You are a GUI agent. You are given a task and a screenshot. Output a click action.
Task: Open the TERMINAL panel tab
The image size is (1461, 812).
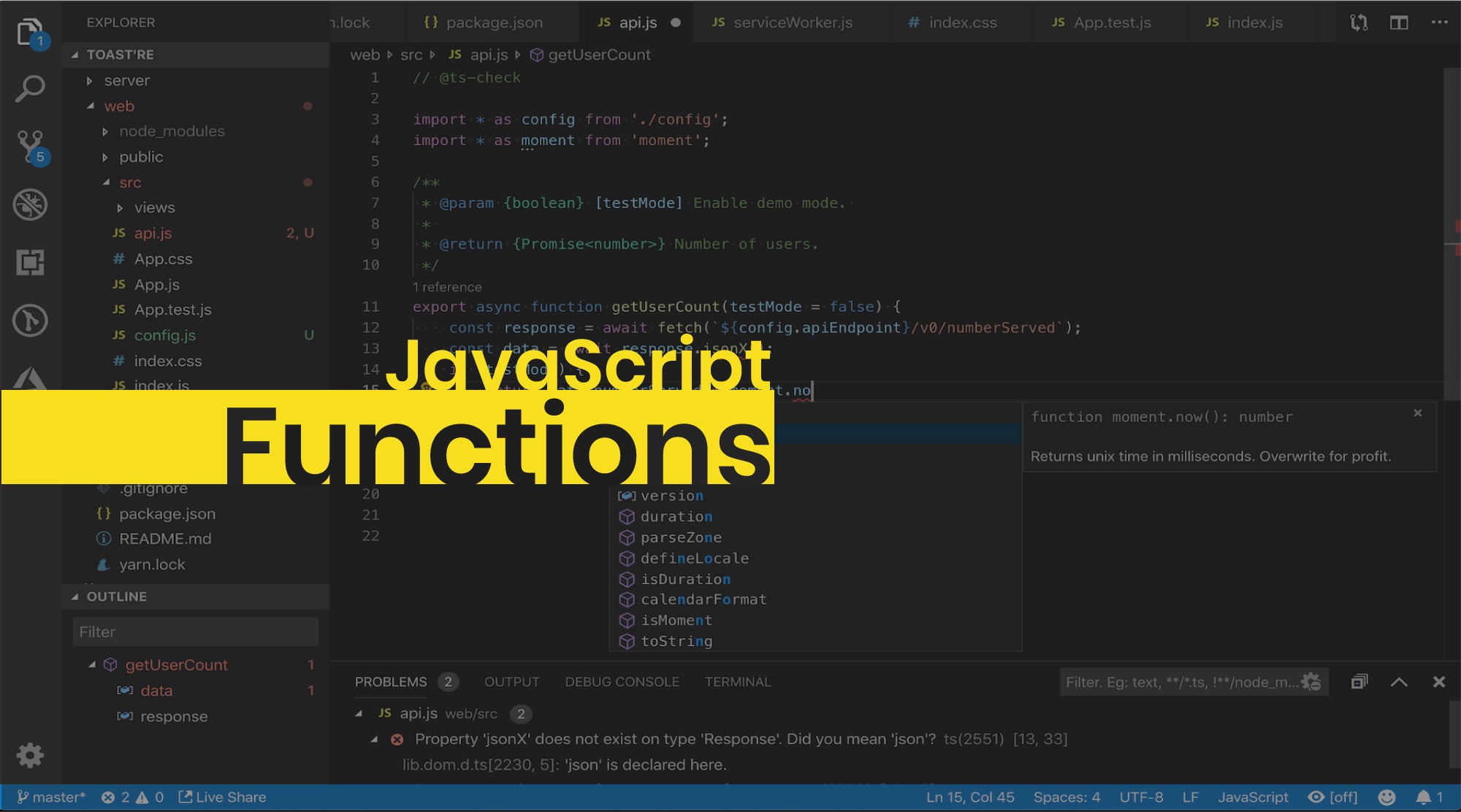click(737, 682)
